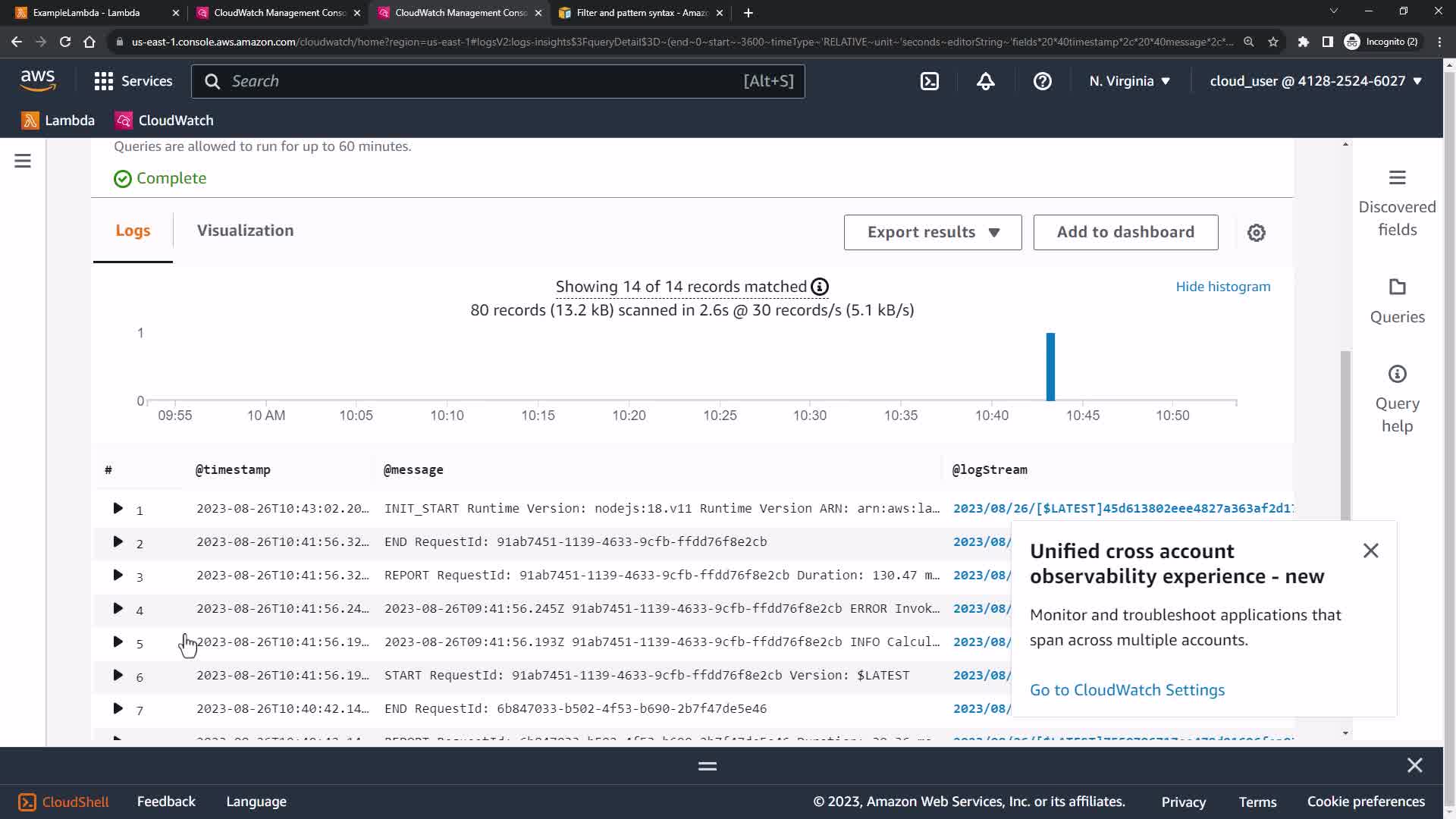Open the N. Virginia region dropdown

(1129, 81)
